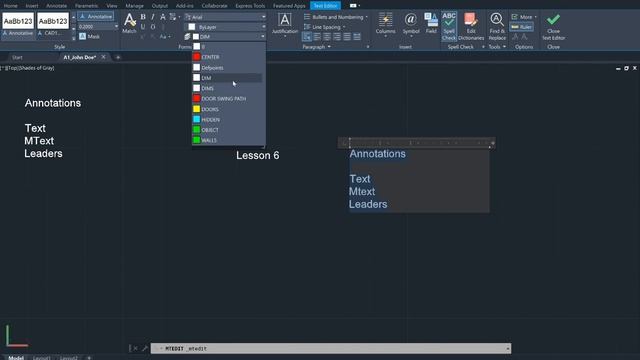This screenshot has width=640, height=360.
Task: Insert a Field
Action: click(x=431, y=23)
